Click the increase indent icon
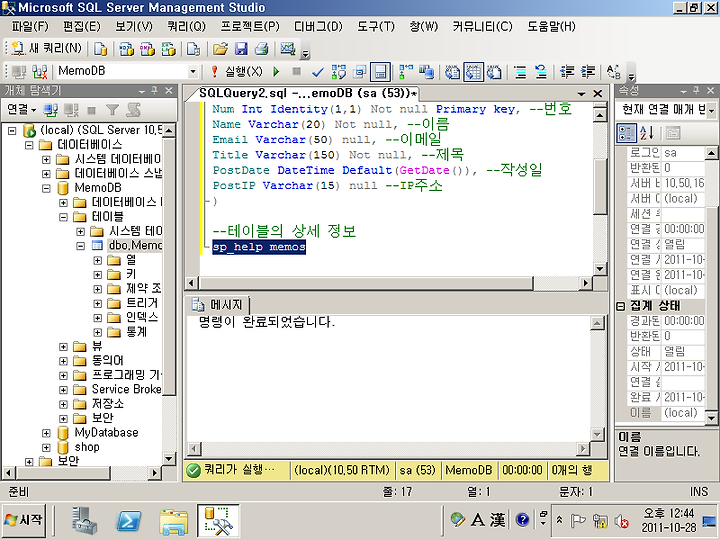The image size is (720, 540). pos(588,72)
